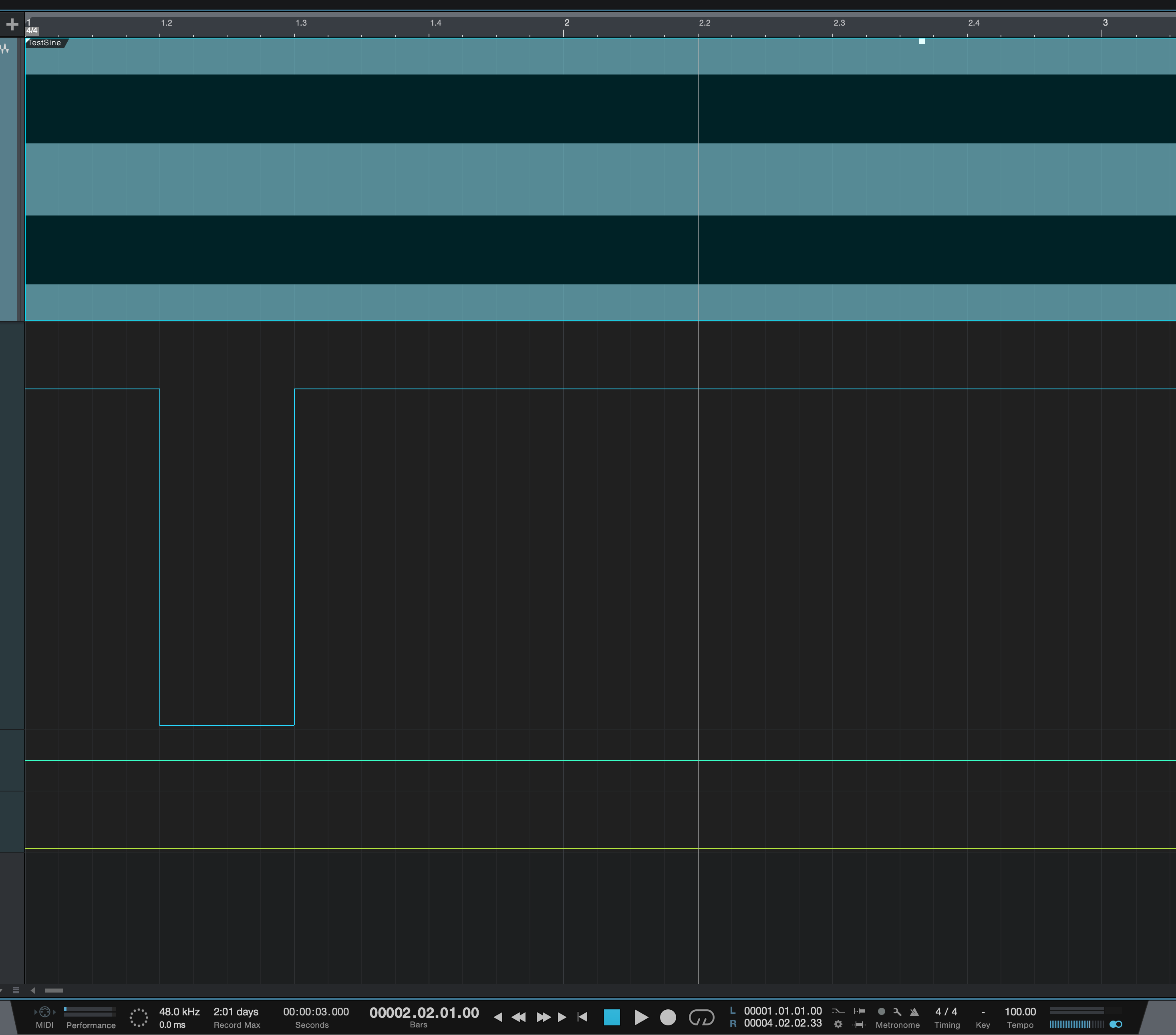This screenshot has height=1035, width=1176.
Task: Click the precount flag icon near the locators
Action: (859, 1011)
